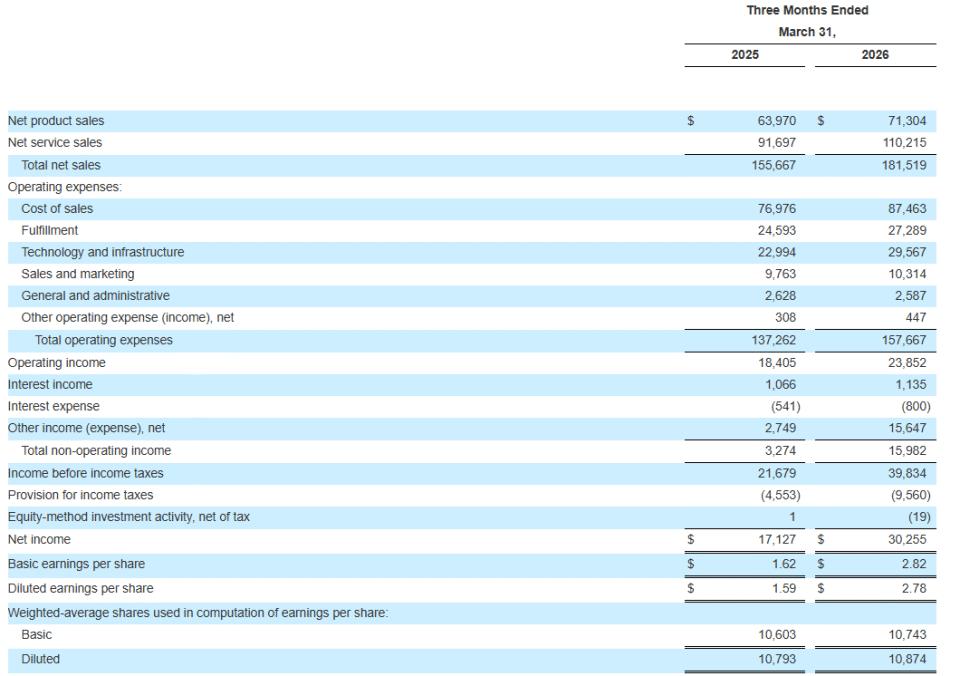Select the 15,982 non-operating income value

pos(907,451)
